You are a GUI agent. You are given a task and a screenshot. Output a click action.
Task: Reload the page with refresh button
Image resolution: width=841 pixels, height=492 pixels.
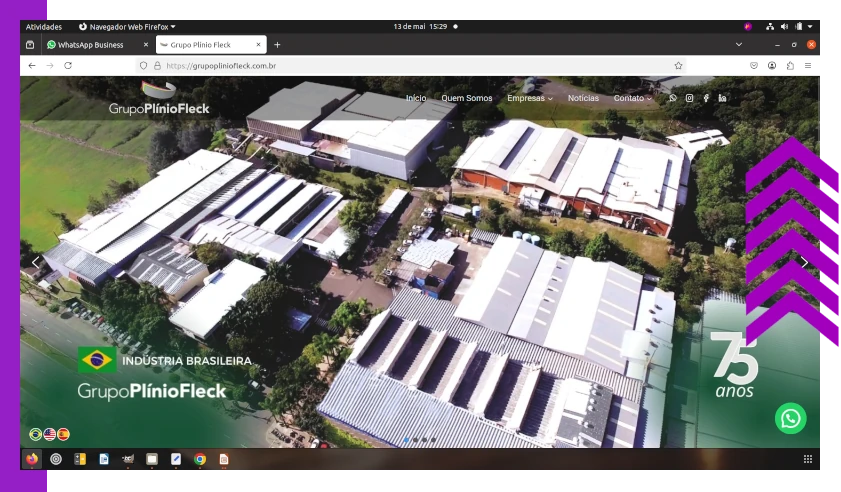[68, 65]
